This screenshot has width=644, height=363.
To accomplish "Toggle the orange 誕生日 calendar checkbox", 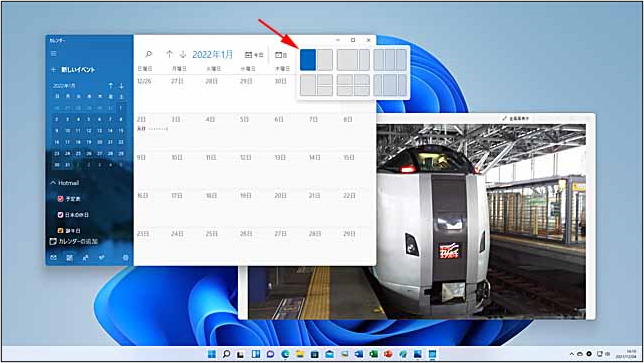I will click(60, 230).
